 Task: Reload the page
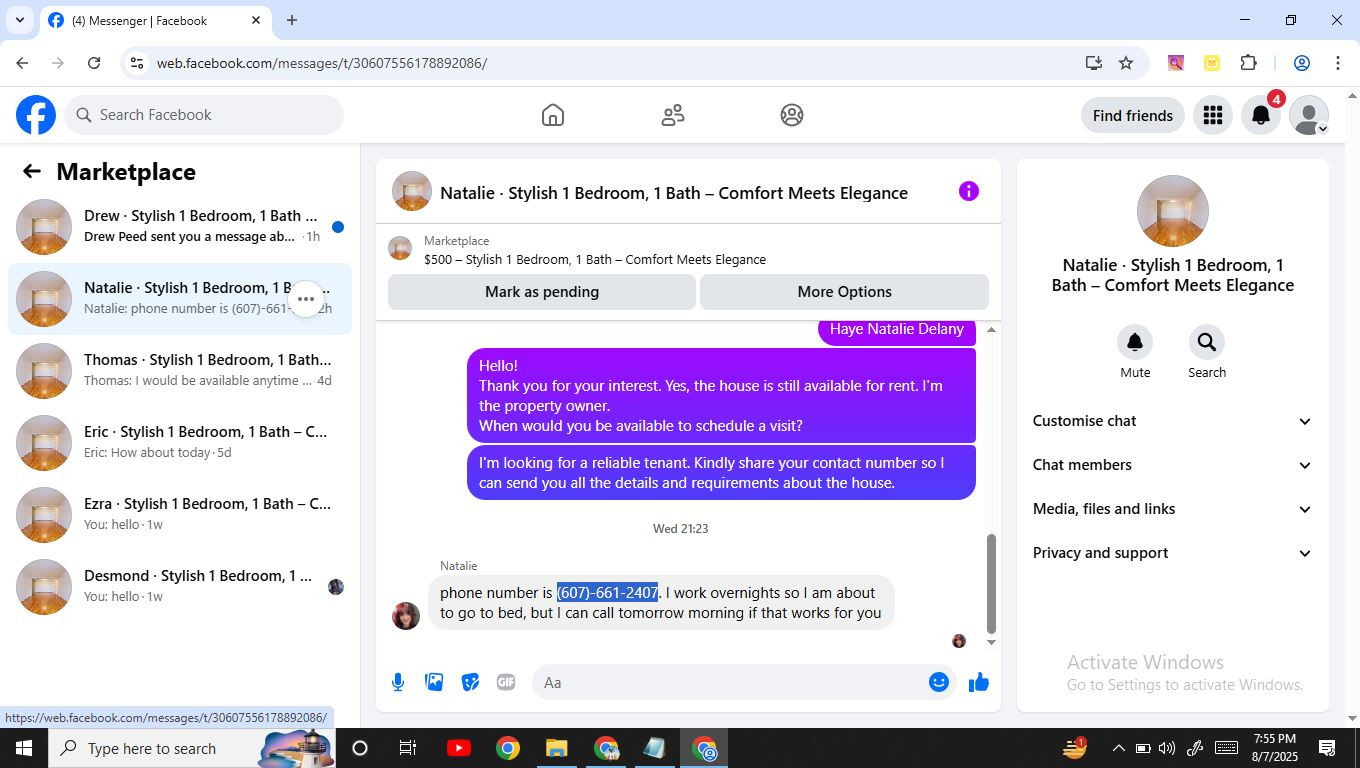click(94, 63)
